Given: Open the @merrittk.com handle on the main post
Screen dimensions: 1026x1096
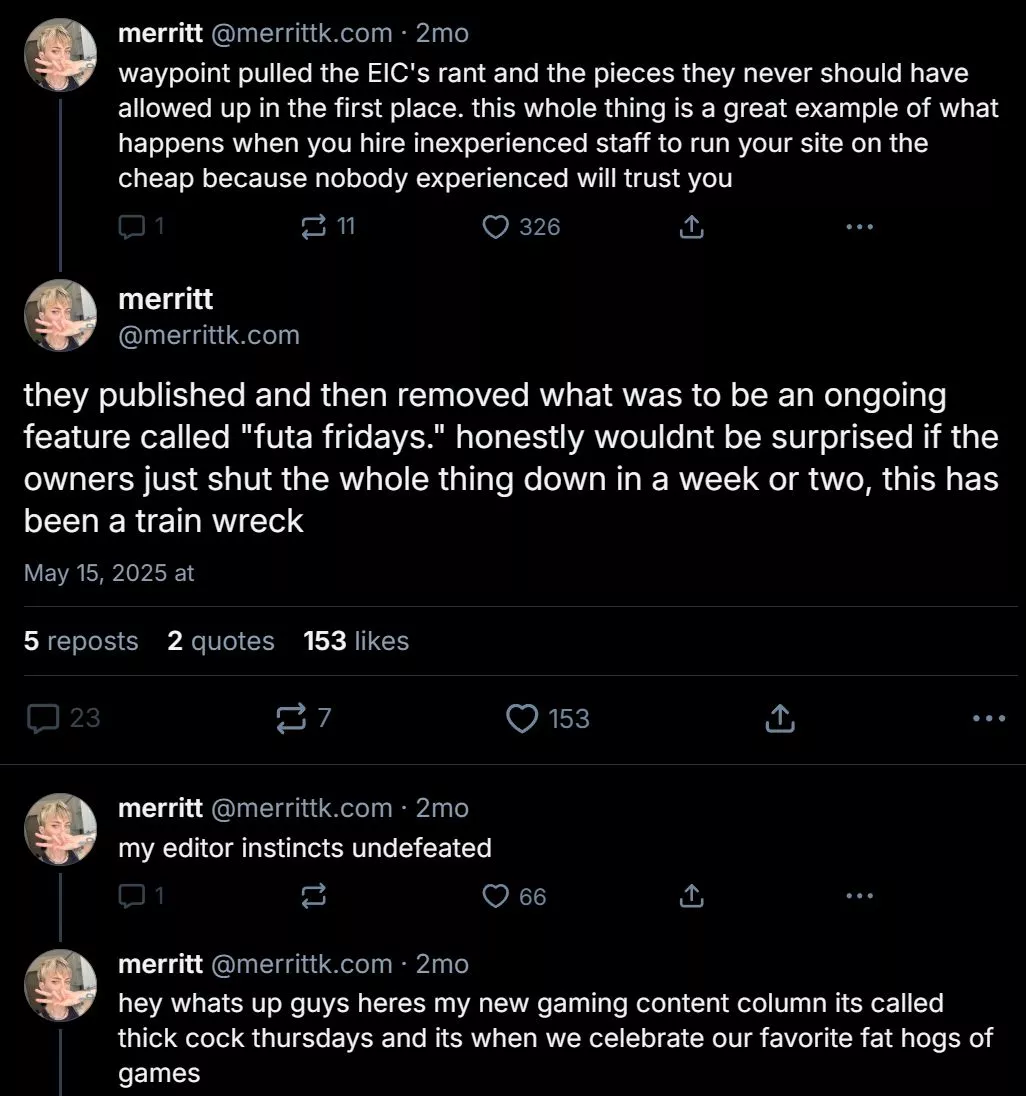Looking at the screenshot, I should [208, 336].
